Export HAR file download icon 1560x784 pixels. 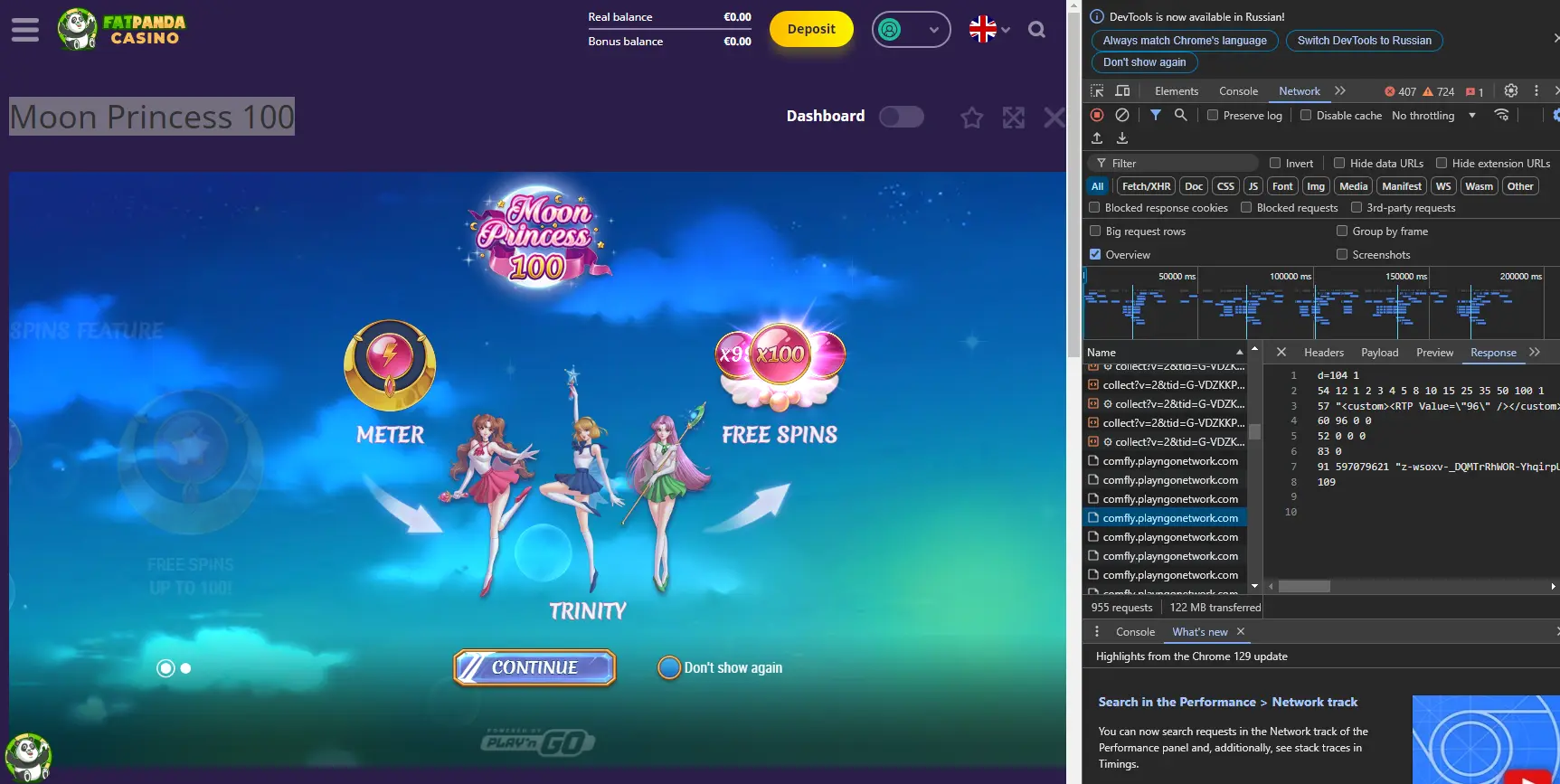pos(1122,138)
